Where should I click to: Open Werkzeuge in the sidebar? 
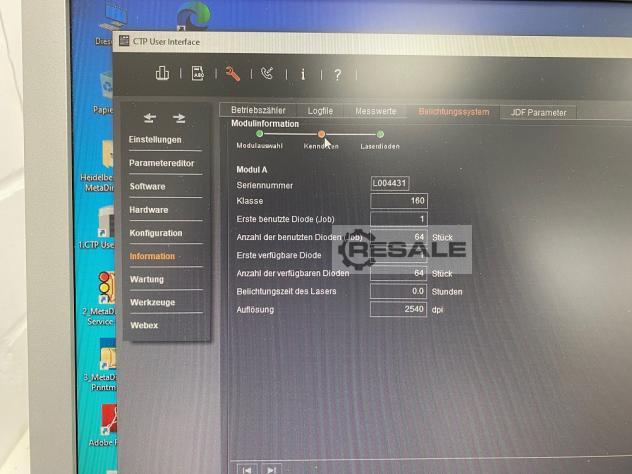pos(153,302)
